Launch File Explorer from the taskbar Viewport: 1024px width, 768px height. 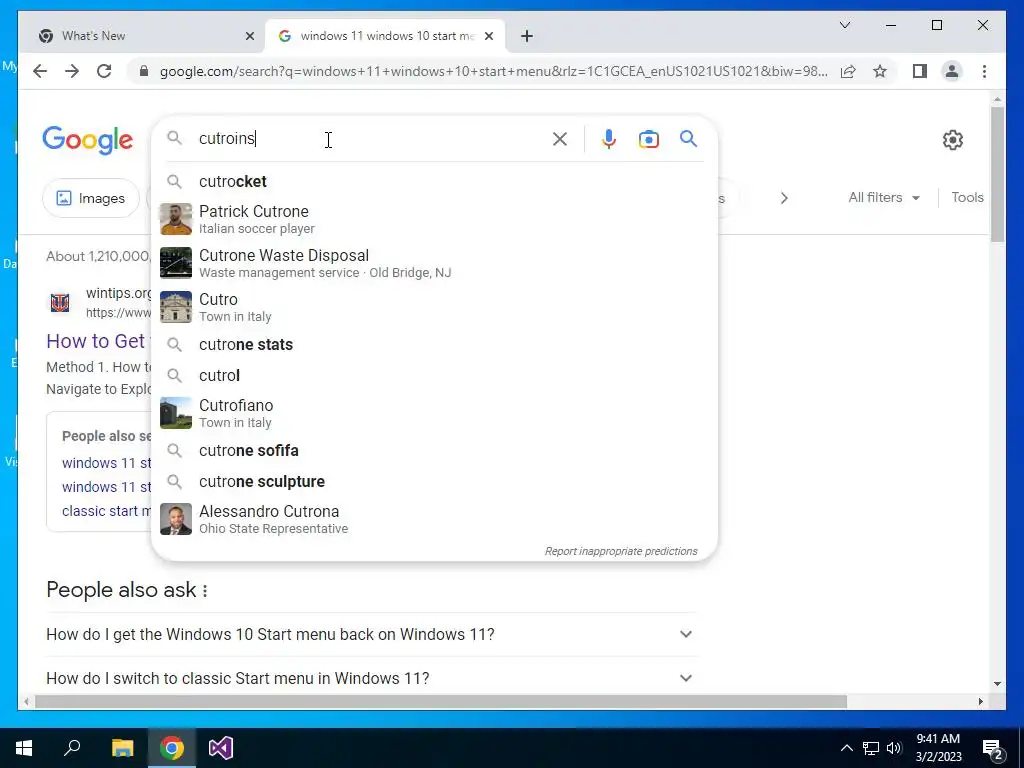122,748
